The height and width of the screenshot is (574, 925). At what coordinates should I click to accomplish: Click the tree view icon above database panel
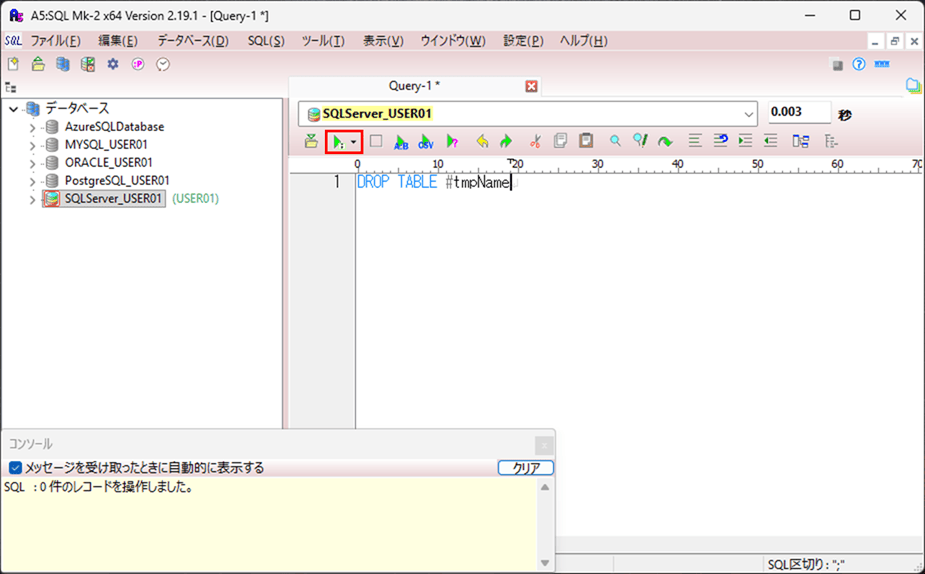click(x=11, y=88)
